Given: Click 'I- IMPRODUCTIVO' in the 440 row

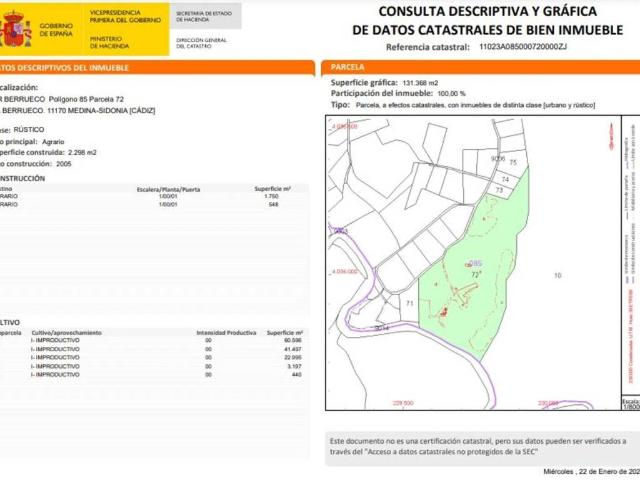Looking at the screenshot, I should (x=55, y=374).
